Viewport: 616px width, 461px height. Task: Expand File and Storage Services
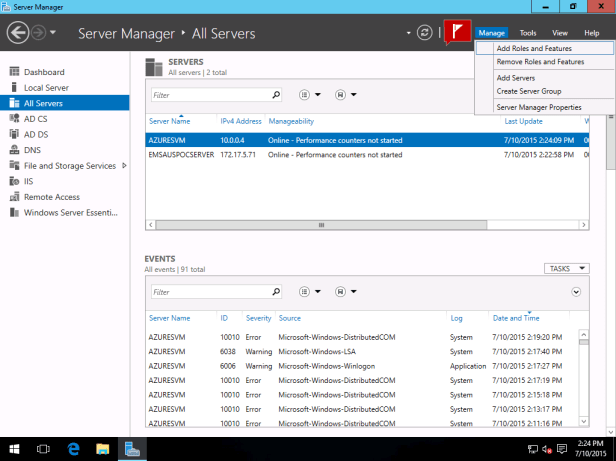124,165
